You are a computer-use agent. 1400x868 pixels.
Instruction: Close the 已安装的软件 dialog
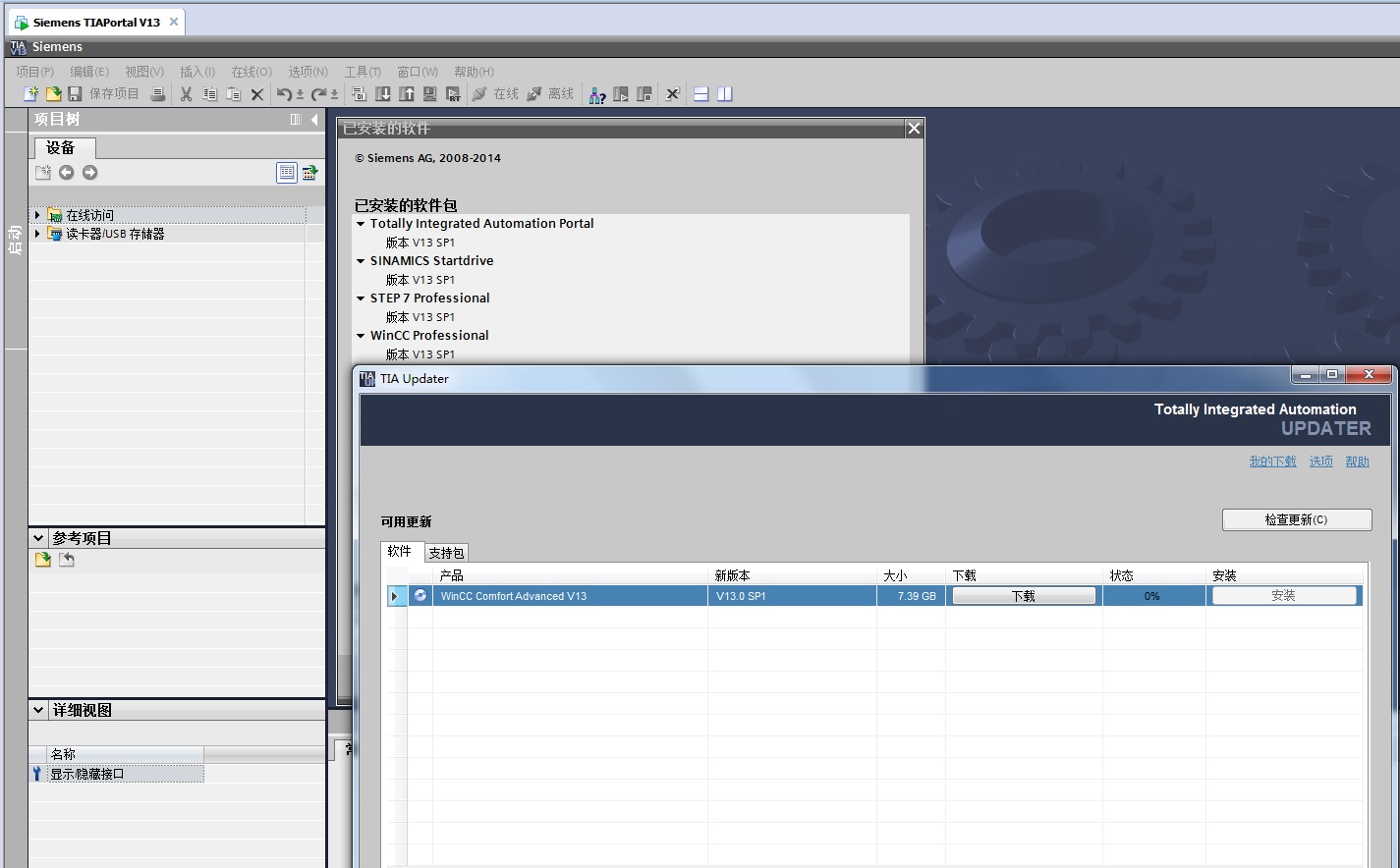[914, 129]
